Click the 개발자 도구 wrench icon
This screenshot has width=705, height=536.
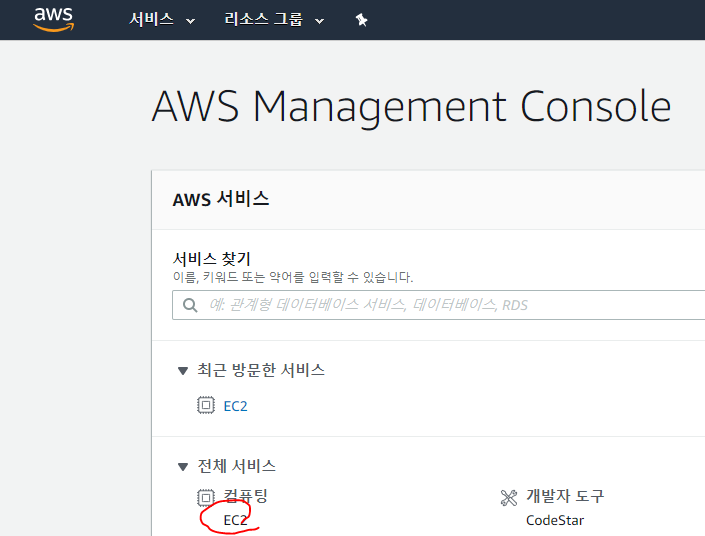(x=509, y=498)
